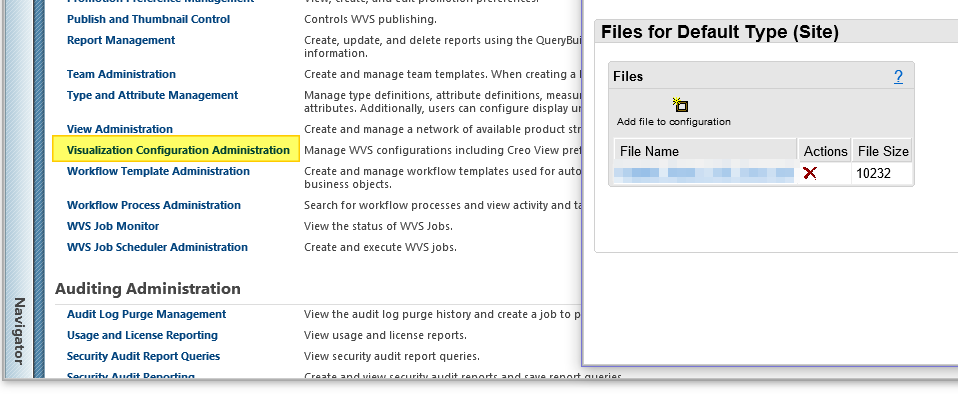Open Team Administration

(121, 74)
